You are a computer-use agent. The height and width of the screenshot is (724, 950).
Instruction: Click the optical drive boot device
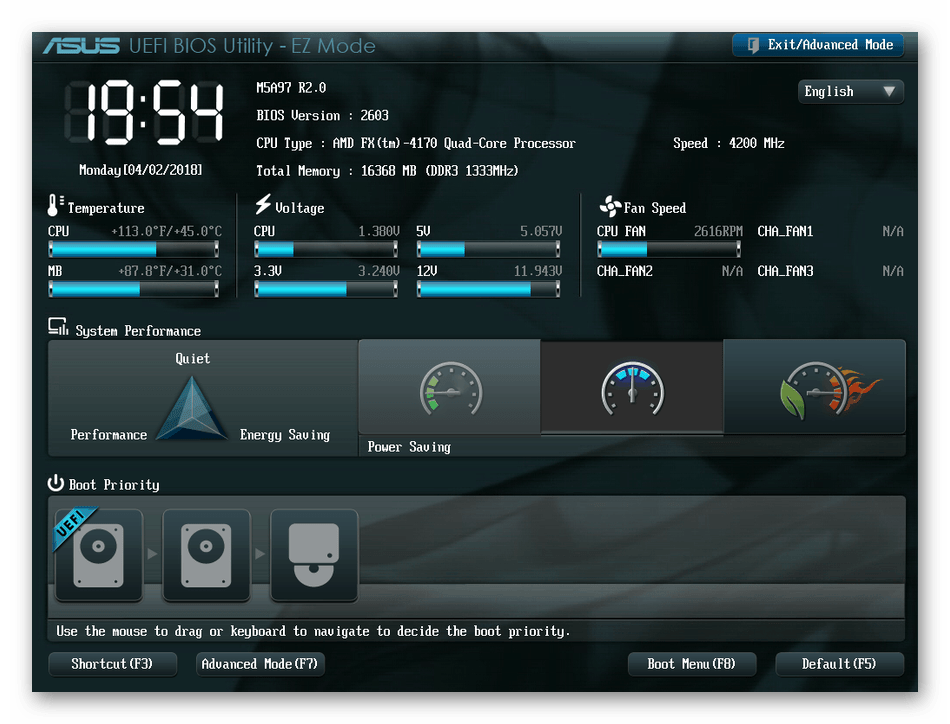click(314, 554)
